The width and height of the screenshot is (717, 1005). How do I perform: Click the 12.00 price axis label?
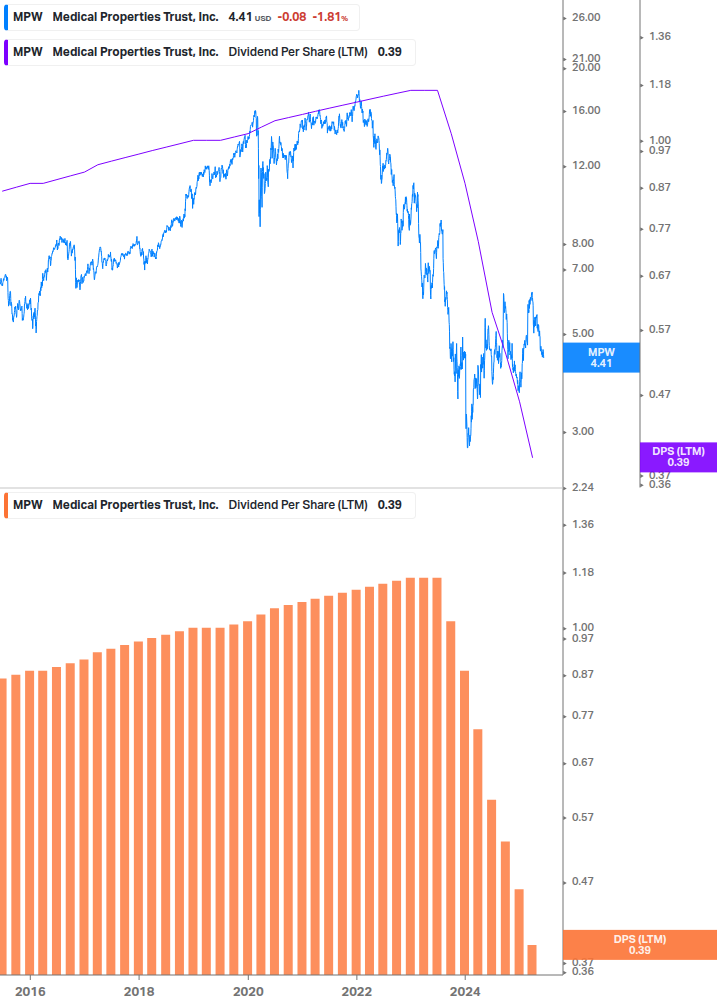[x=586, y=165]
